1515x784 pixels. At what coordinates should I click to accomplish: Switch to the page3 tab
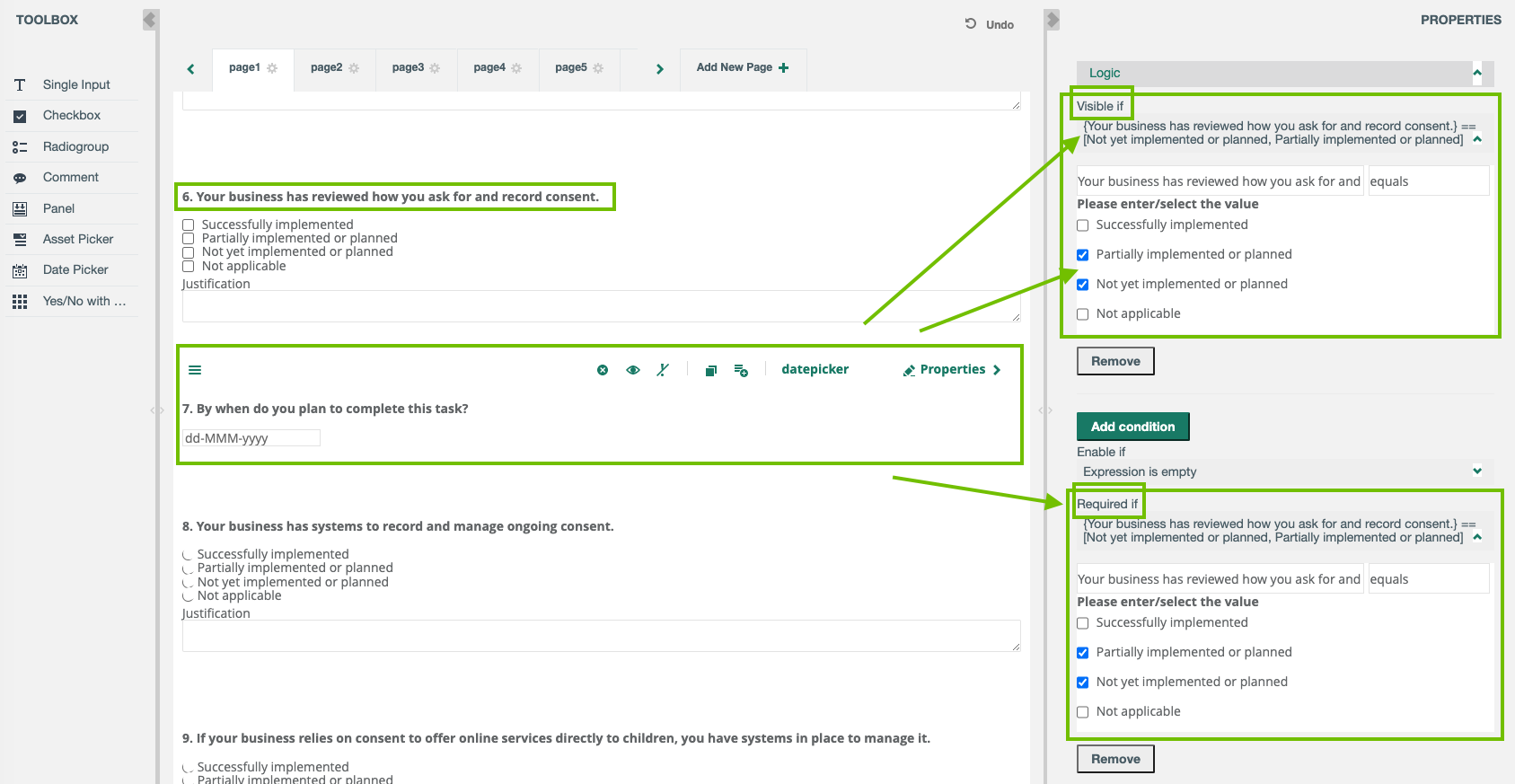coord(408,67)
